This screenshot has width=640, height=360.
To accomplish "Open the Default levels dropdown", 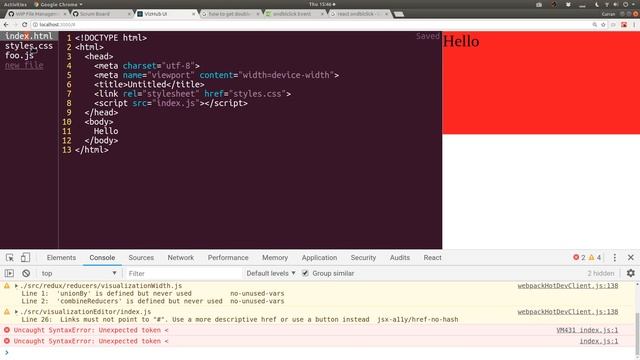I will click(x=271, y=273).
